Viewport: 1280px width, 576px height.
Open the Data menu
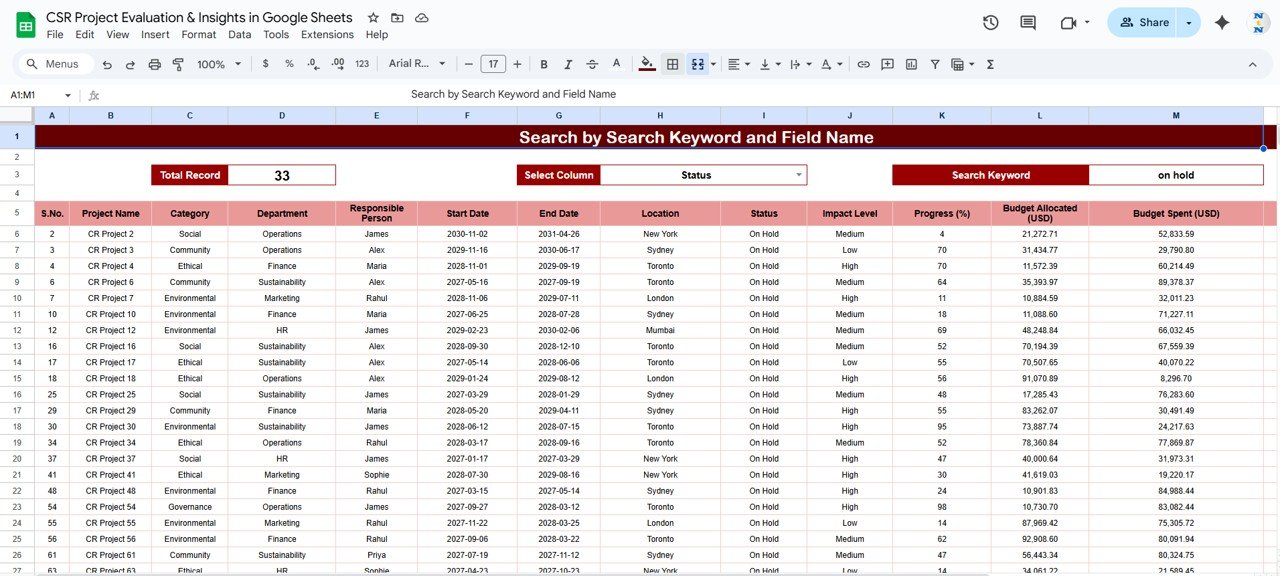point(240,34)
